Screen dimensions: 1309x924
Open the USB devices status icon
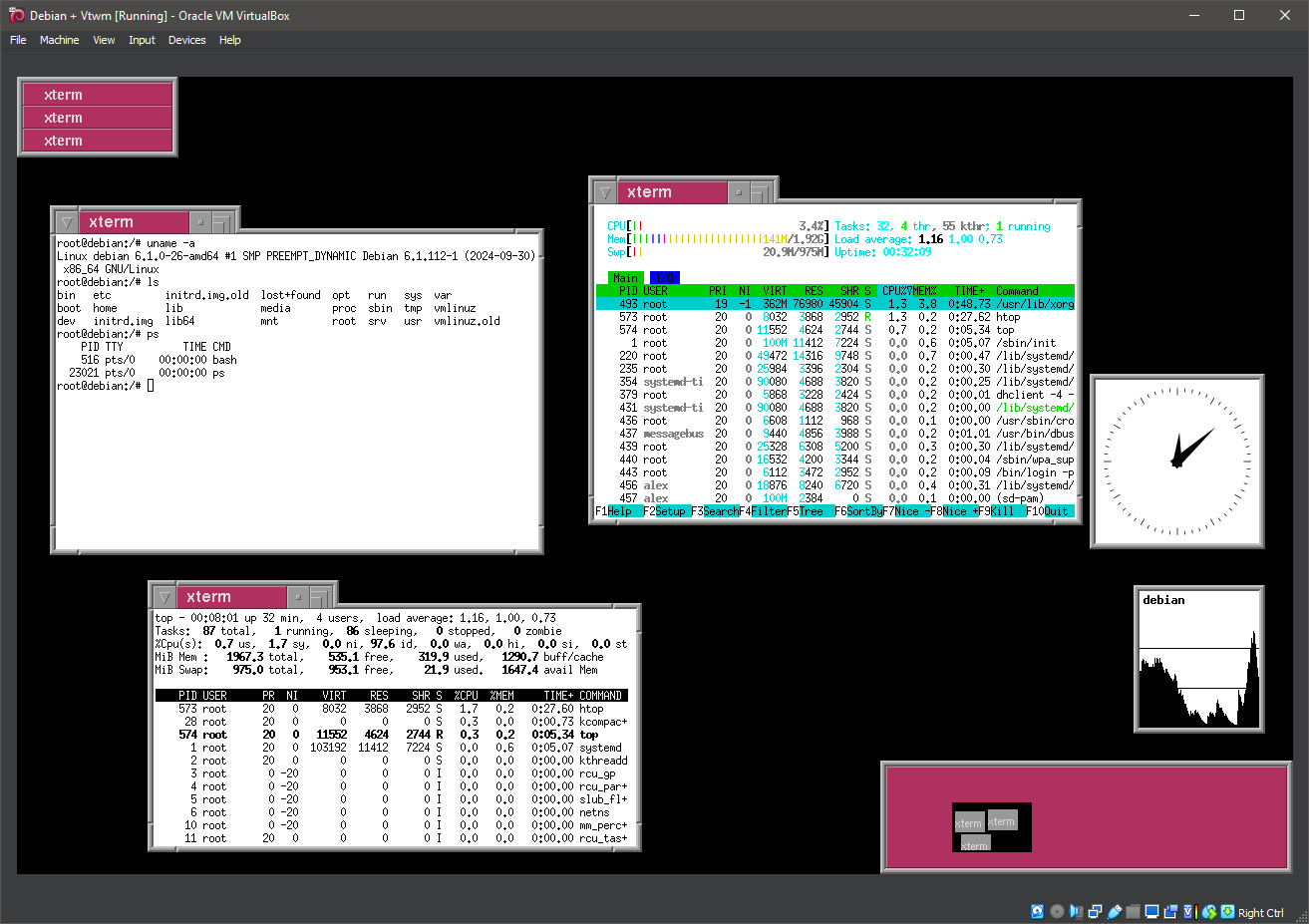(1114, 911)
